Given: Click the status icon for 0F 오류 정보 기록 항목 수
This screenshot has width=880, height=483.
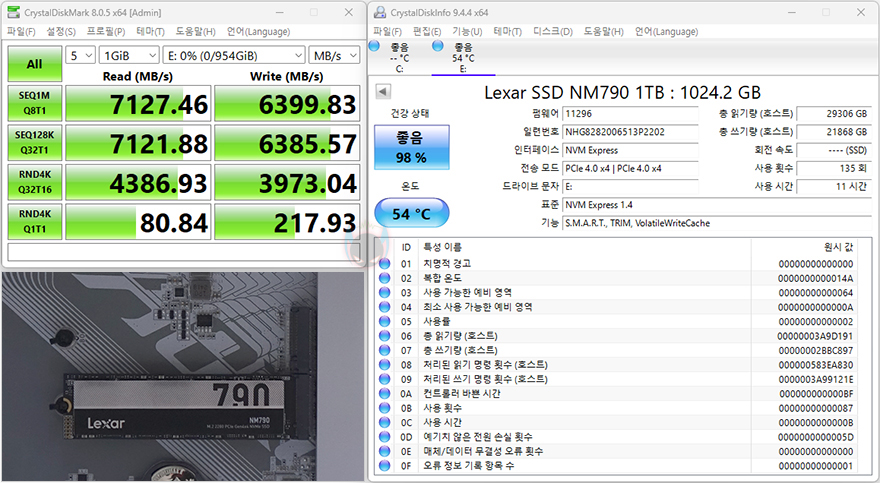Looking at the screenshot, I should click(x=384, y=466).
